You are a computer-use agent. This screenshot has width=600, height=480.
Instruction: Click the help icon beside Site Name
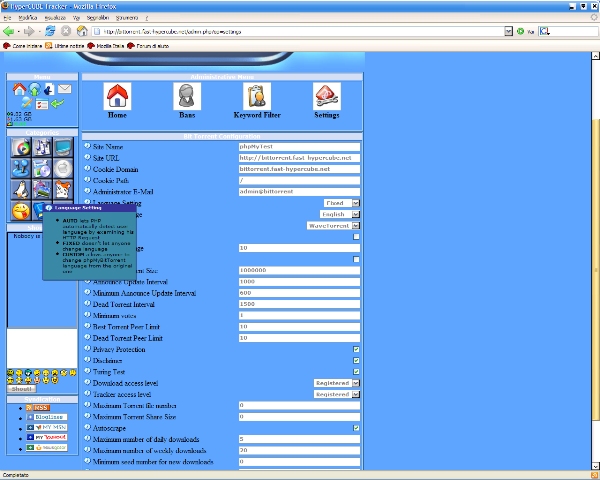coord(87,146)
